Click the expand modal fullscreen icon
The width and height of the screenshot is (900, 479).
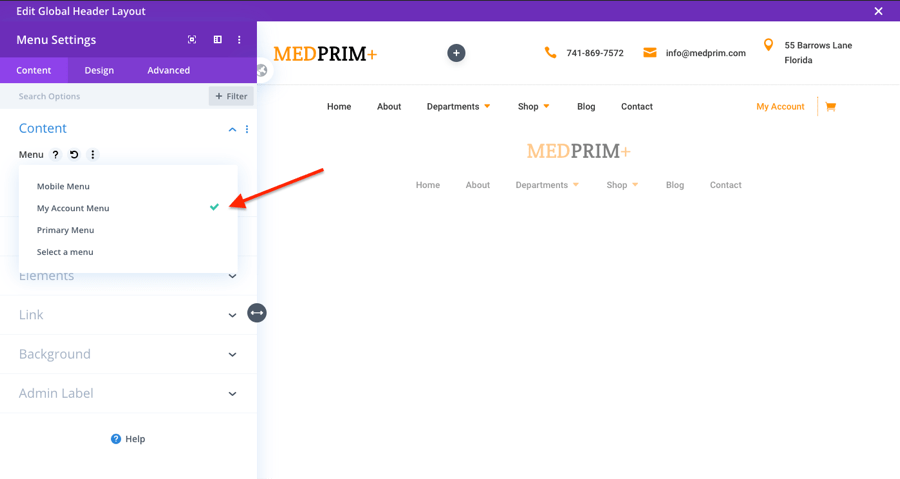[x=192, y=40]
